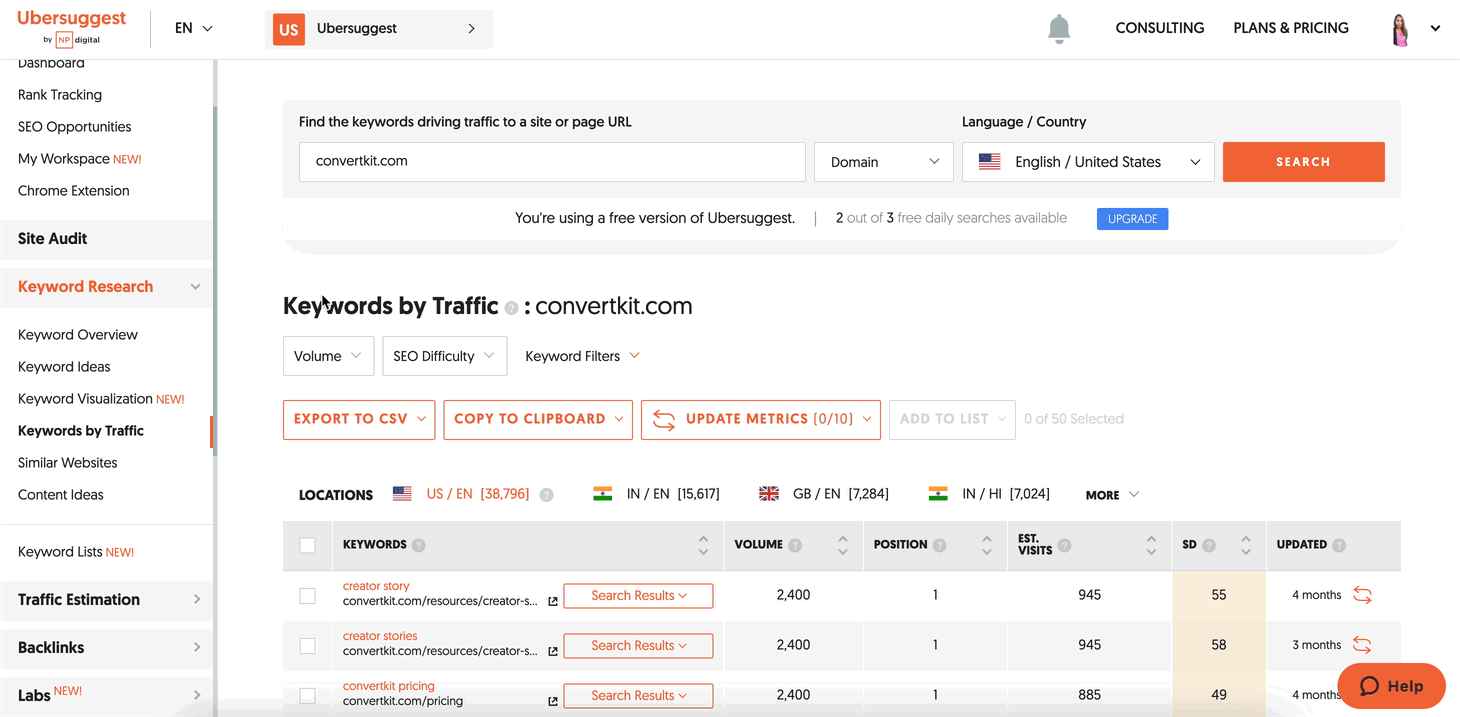Viewport: 1460px width, 717px height.
Task: Open info icon beside US / EN count
Action: point(547,495)
